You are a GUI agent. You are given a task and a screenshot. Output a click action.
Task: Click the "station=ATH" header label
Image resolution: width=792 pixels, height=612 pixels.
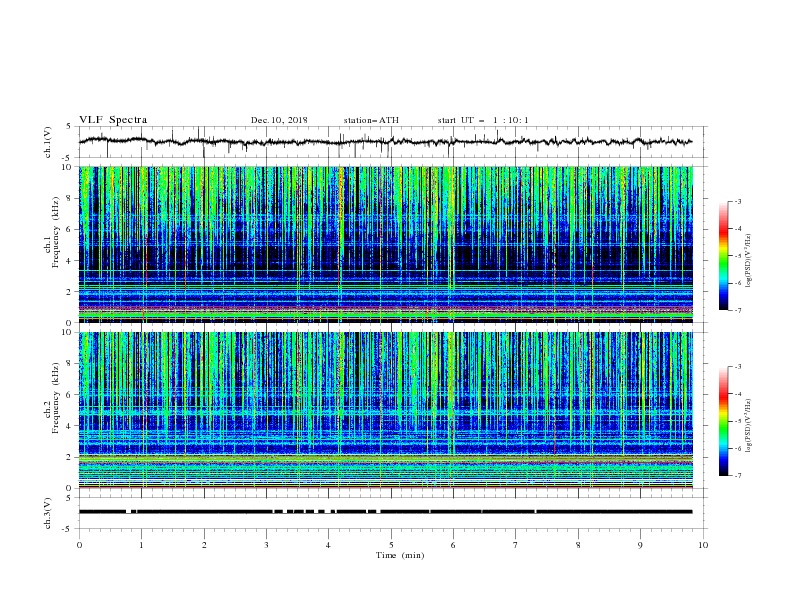pyautogui.click(x=371, y=120)
